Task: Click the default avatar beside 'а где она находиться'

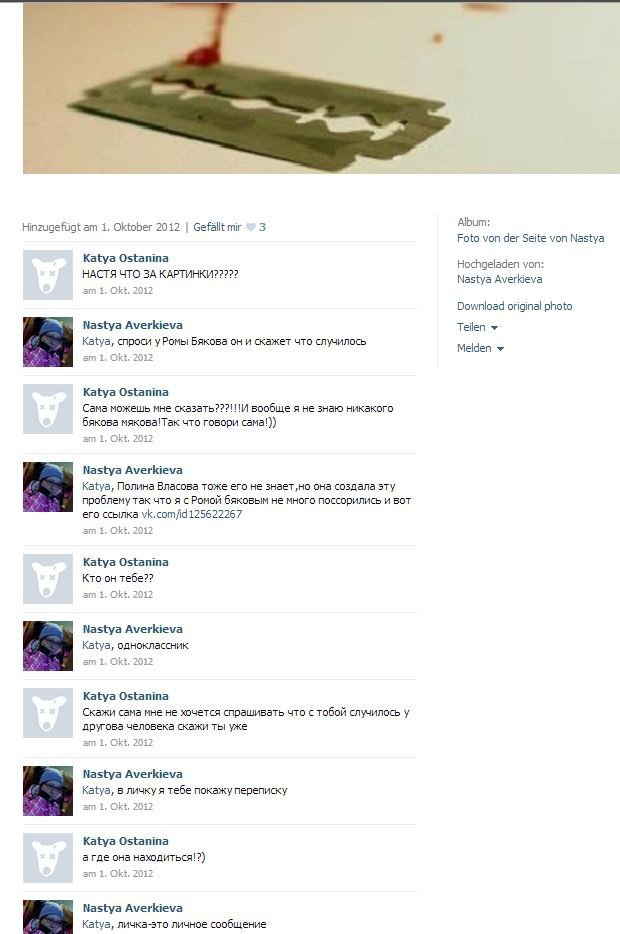Action: click(48, 858)
